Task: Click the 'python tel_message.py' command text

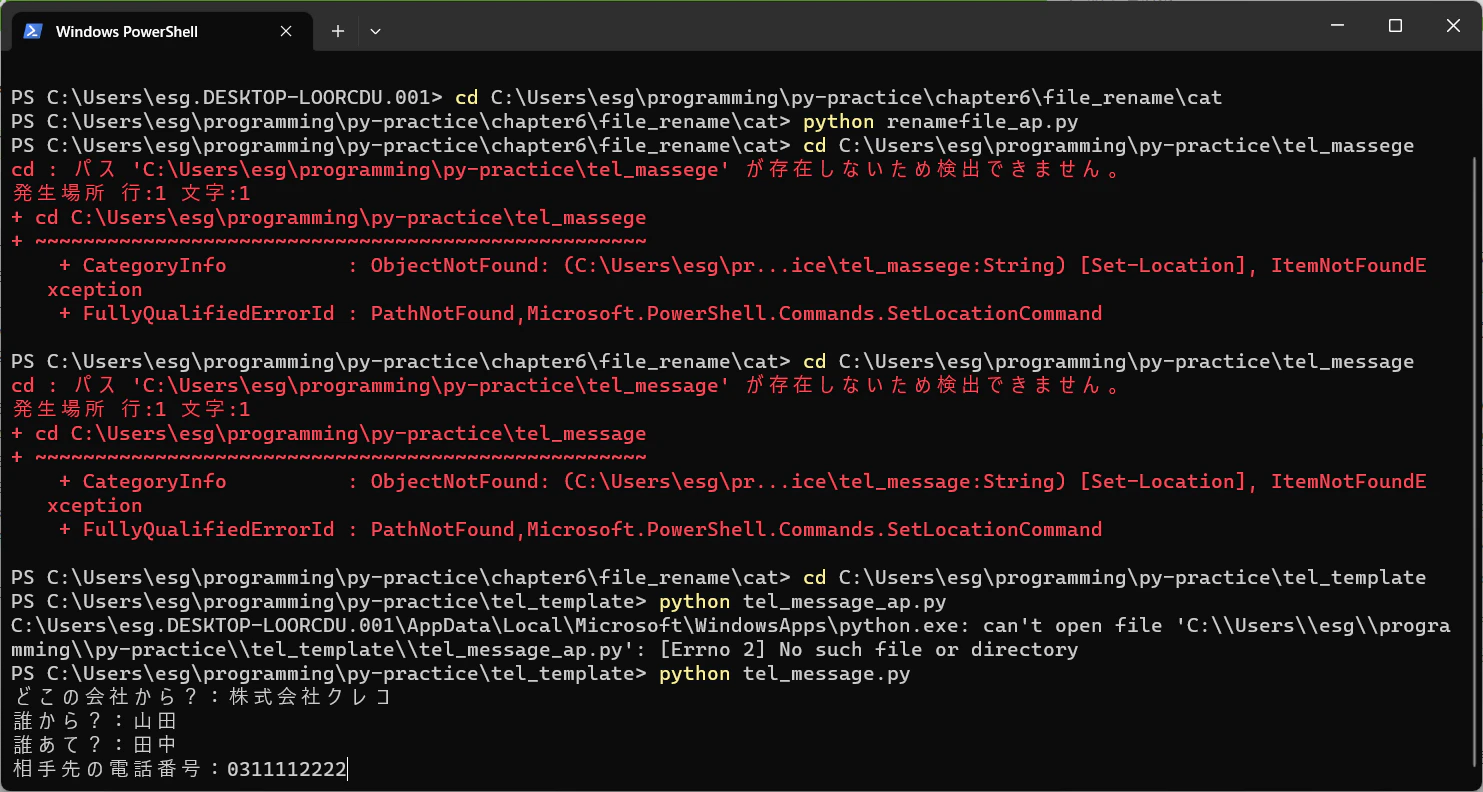Action: point(784,674)
